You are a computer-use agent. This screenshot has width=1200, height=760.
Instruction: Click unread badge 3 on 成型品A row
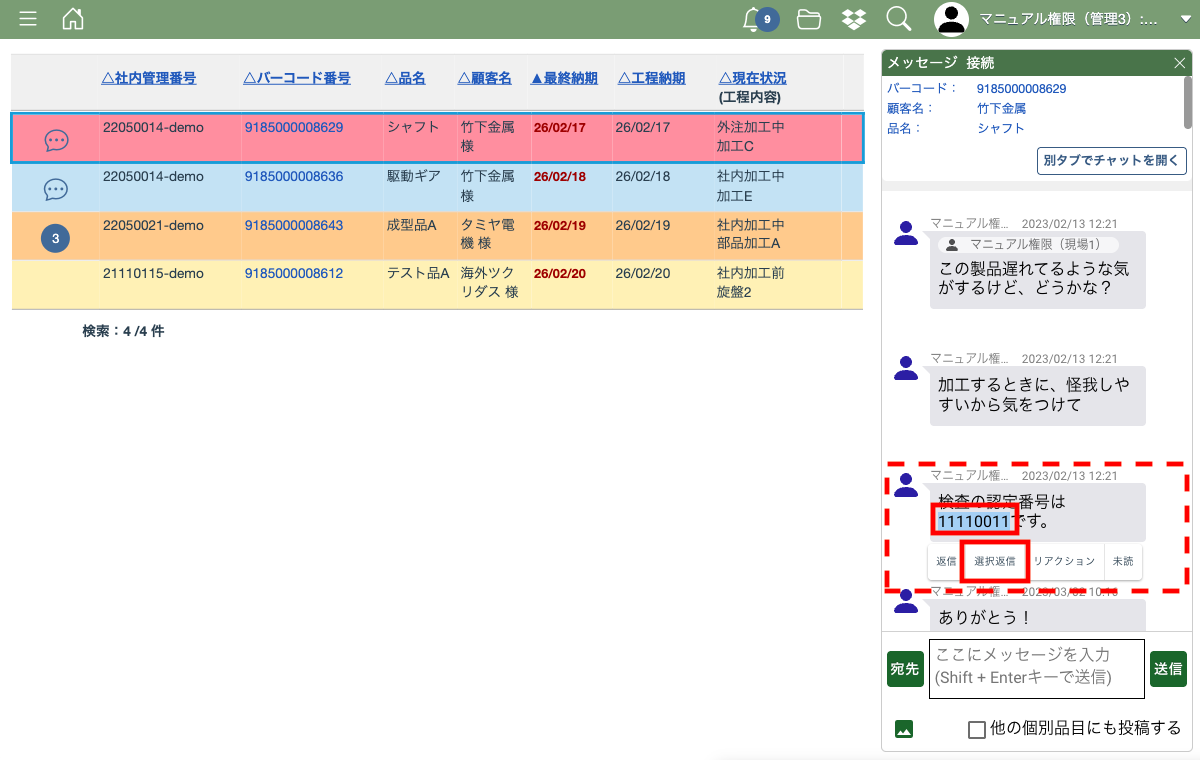point(55,238)
